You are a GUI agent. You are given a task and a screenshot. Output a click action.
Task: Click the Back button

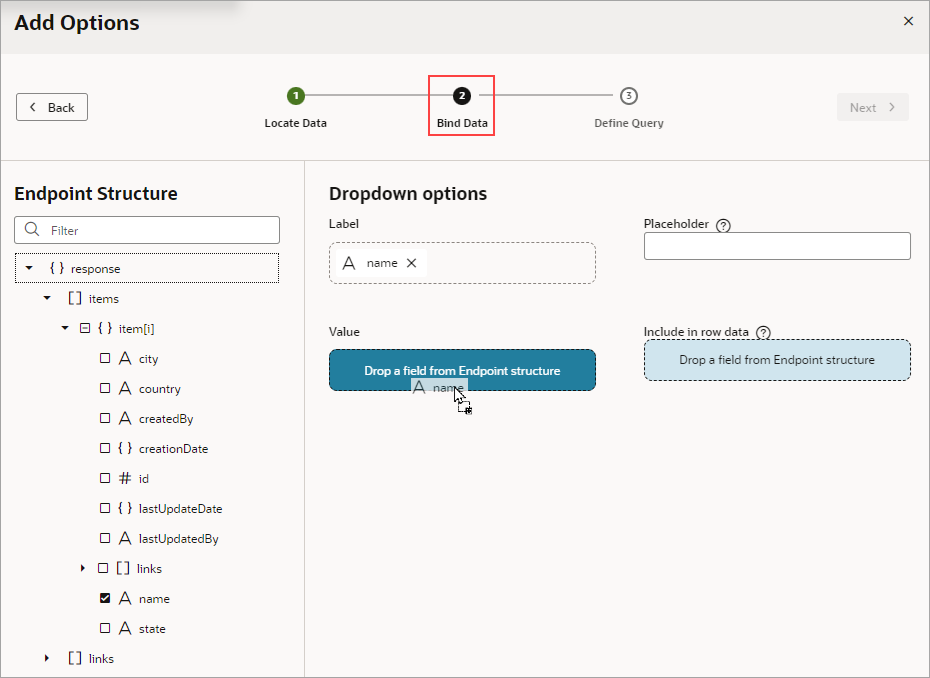point(52,107)
